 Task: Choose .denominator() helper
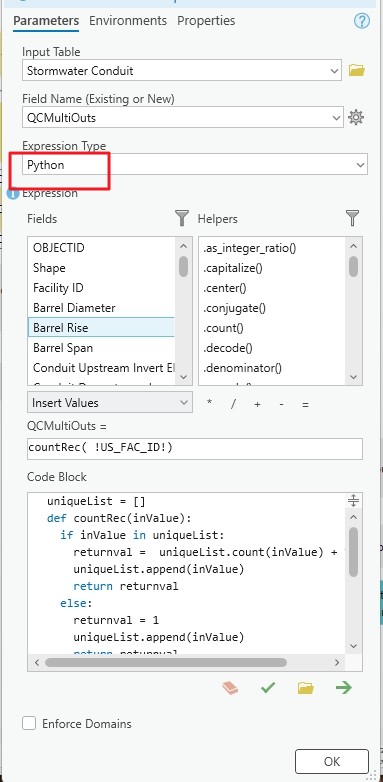[272, 368]
